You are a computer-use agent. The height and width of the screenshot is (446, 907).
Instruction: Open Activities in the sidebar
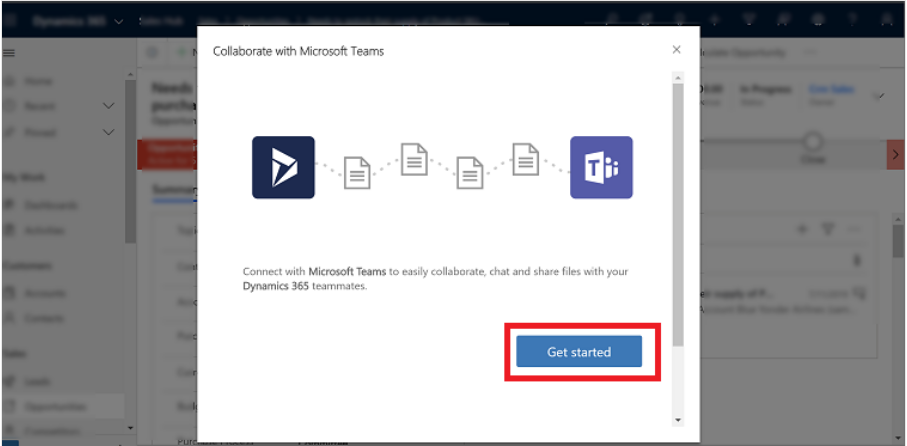pyautogui.click(x=45, y=231)
